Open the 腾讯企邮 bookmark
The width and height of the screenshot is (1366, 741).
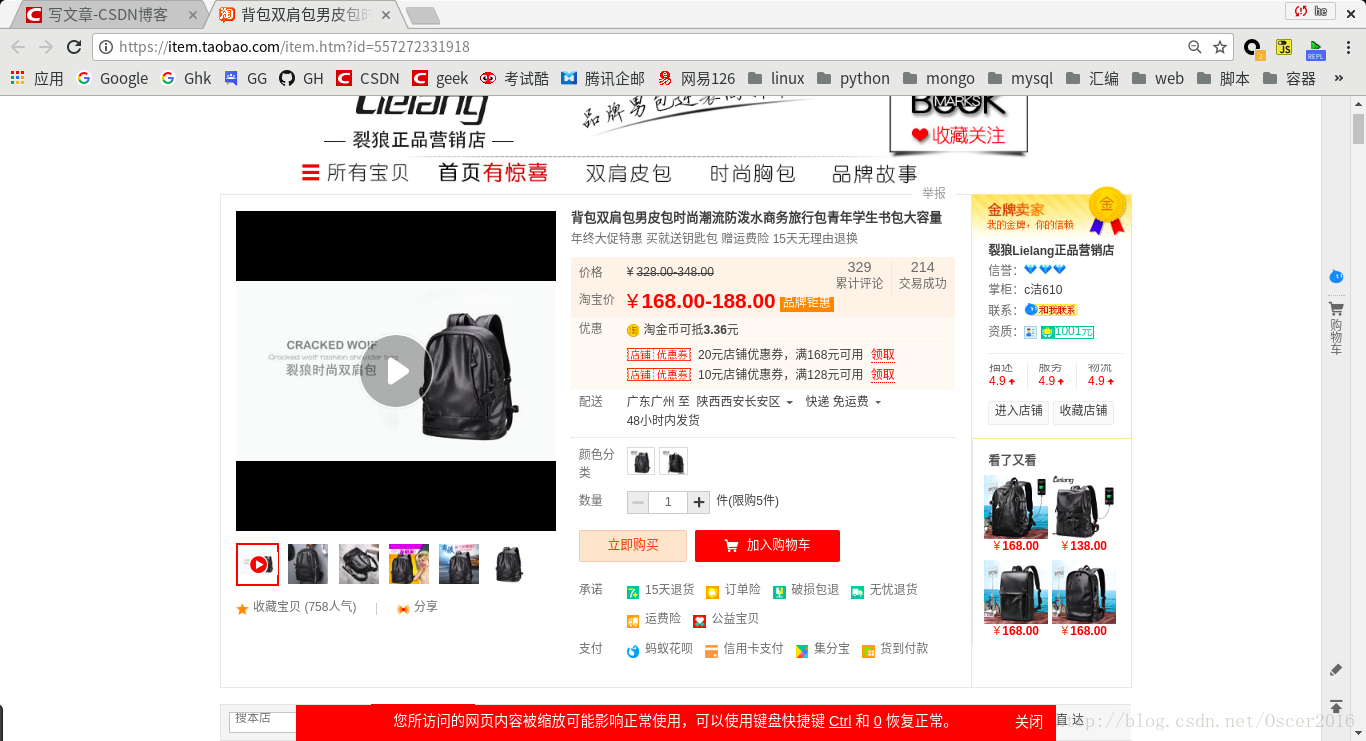click(603, 78)
